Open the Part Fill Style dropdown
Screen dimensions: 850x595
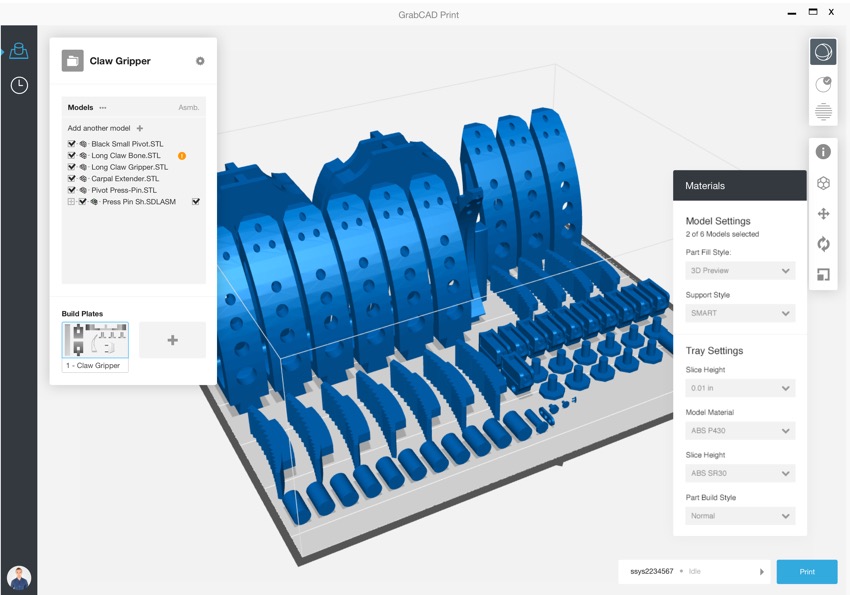740,271
